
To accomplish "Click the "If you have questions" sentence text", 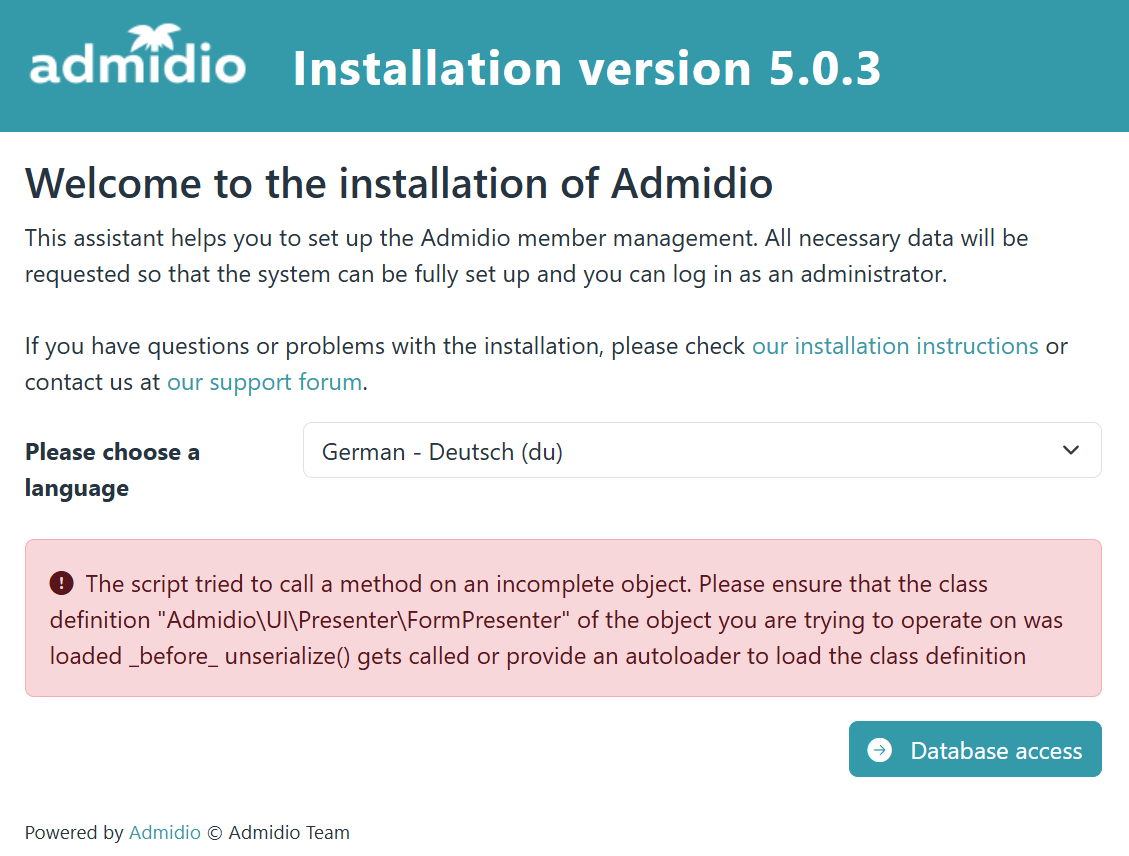I will click(385, 346).
